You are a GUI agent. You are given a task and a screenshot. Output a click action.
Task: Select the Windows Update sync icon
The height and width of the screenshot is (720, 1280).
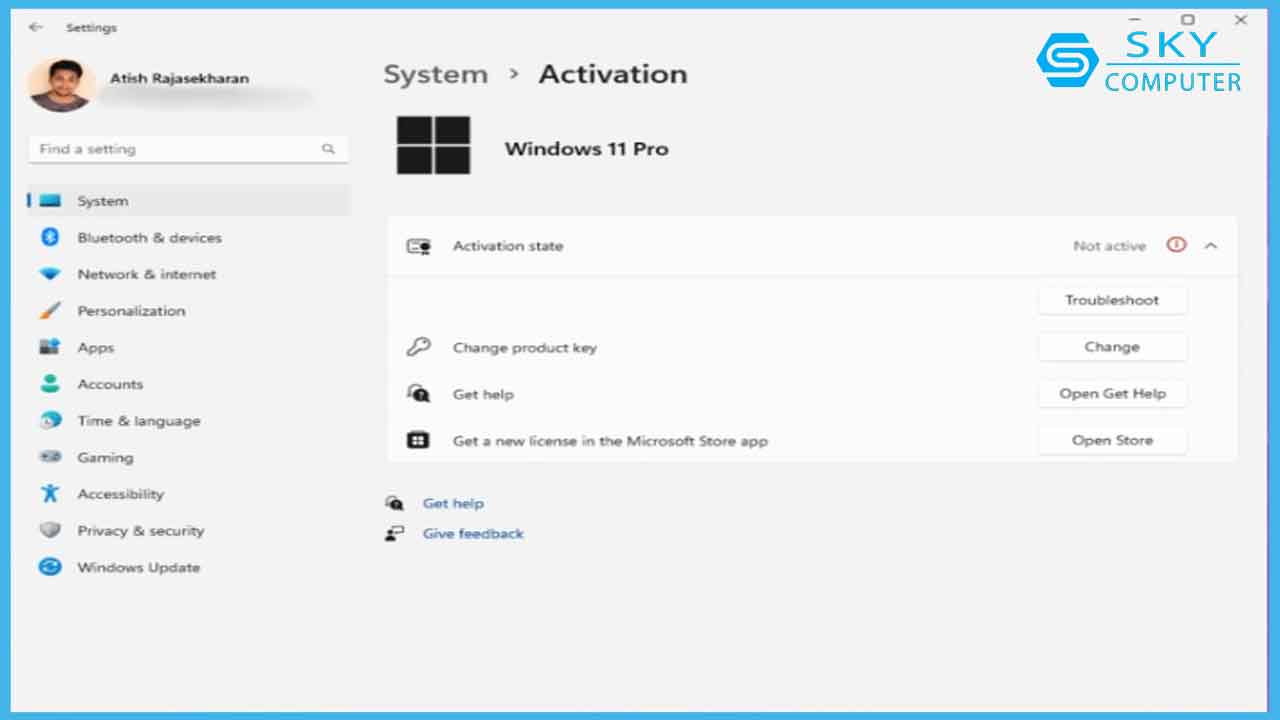coord(50,567)
